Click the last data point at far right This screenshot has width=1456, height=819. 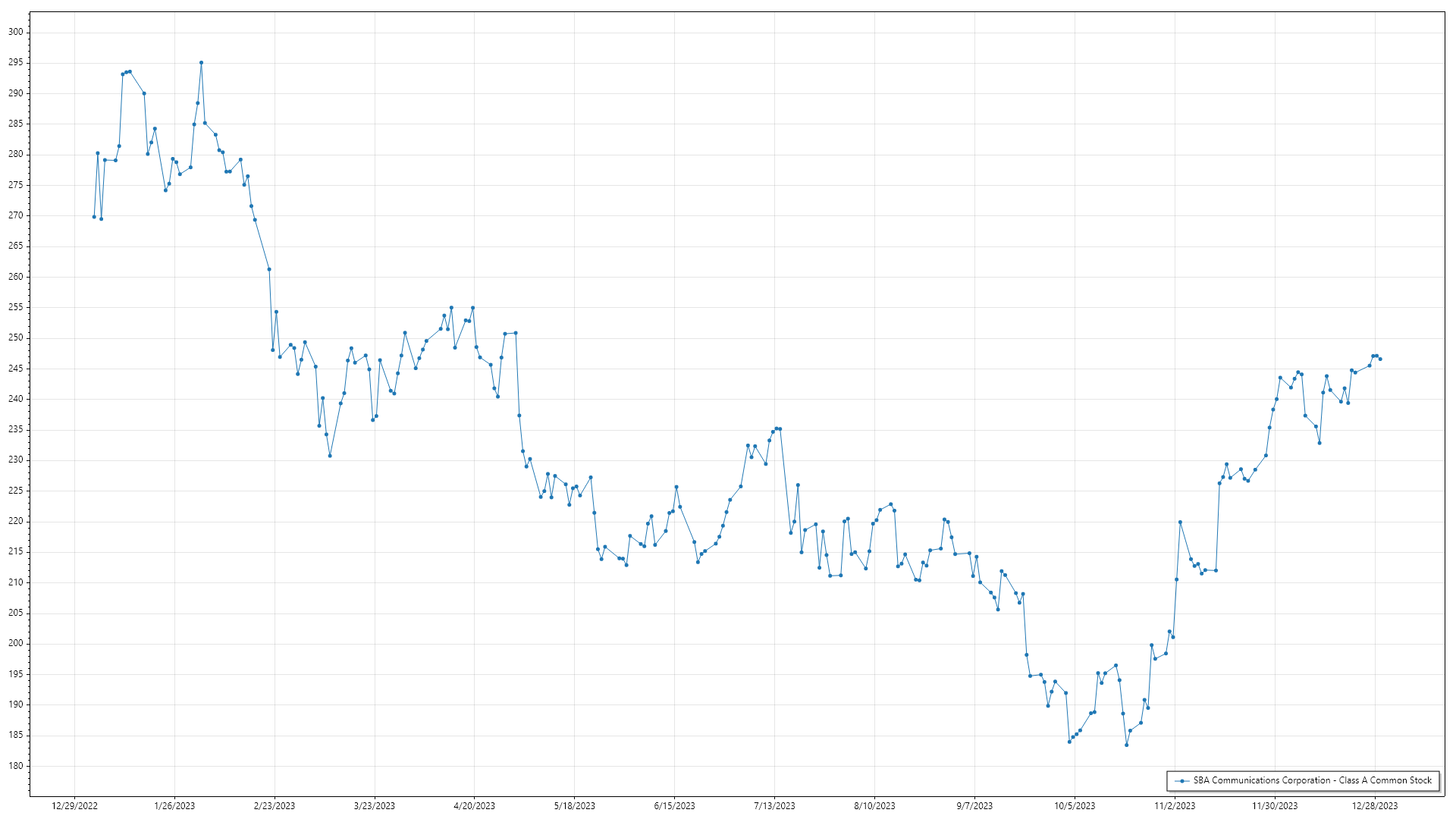[x=1380, y=359]
